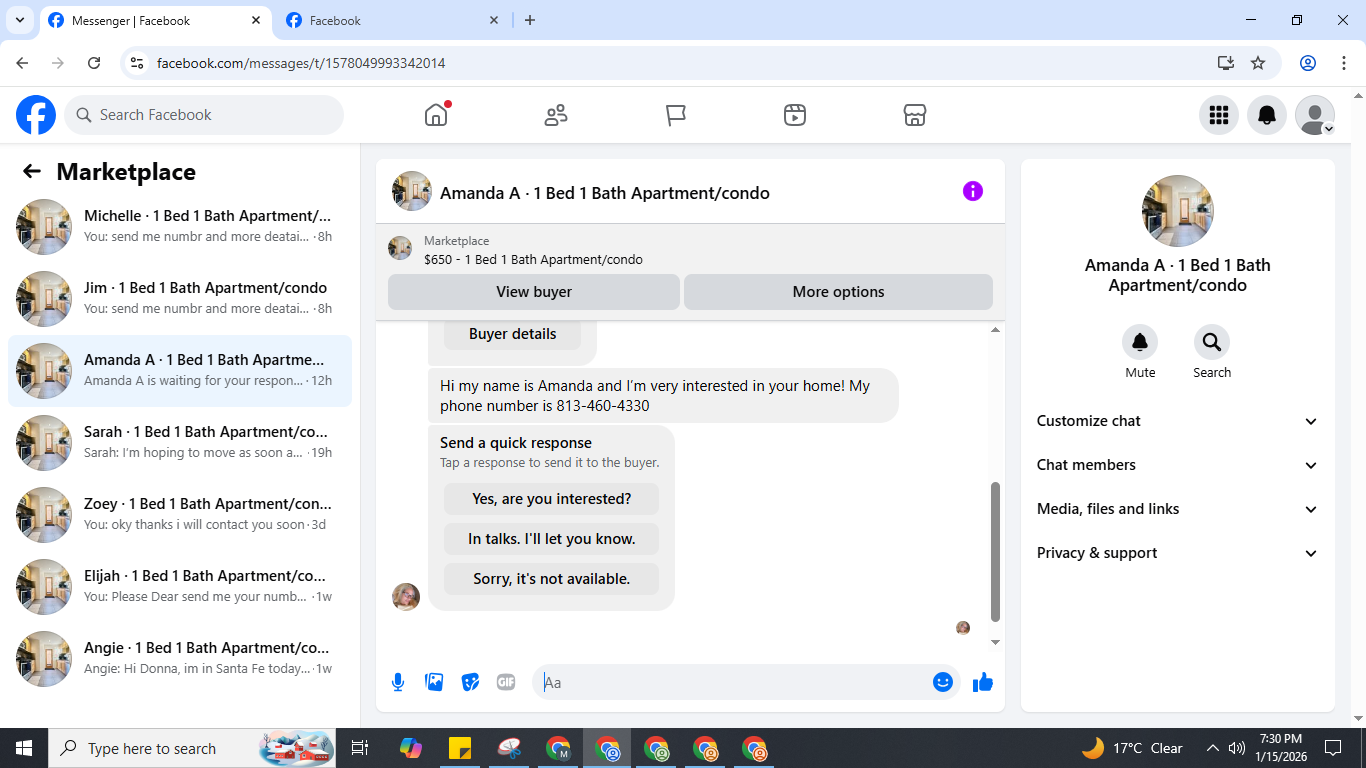Open Jim's conversation
Image resolution: width=1366 pixels, height=768 pixels.
point(180,299)
